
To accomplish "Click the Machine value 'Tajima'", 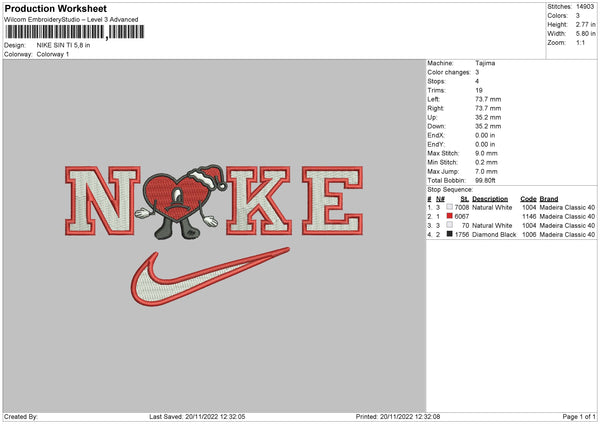I will [x=485, y=63].
